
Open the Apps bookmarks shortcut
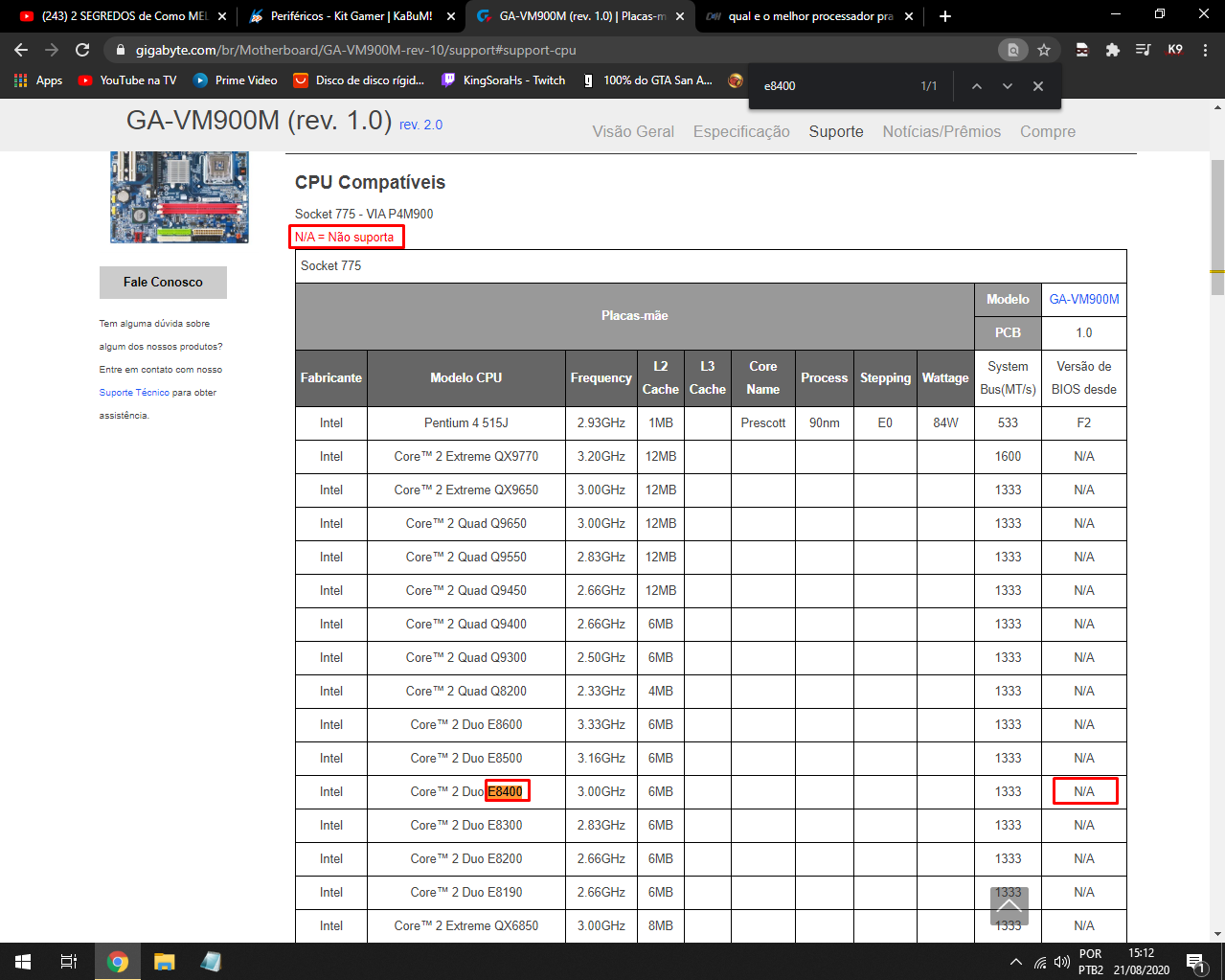tap(38, 80)
